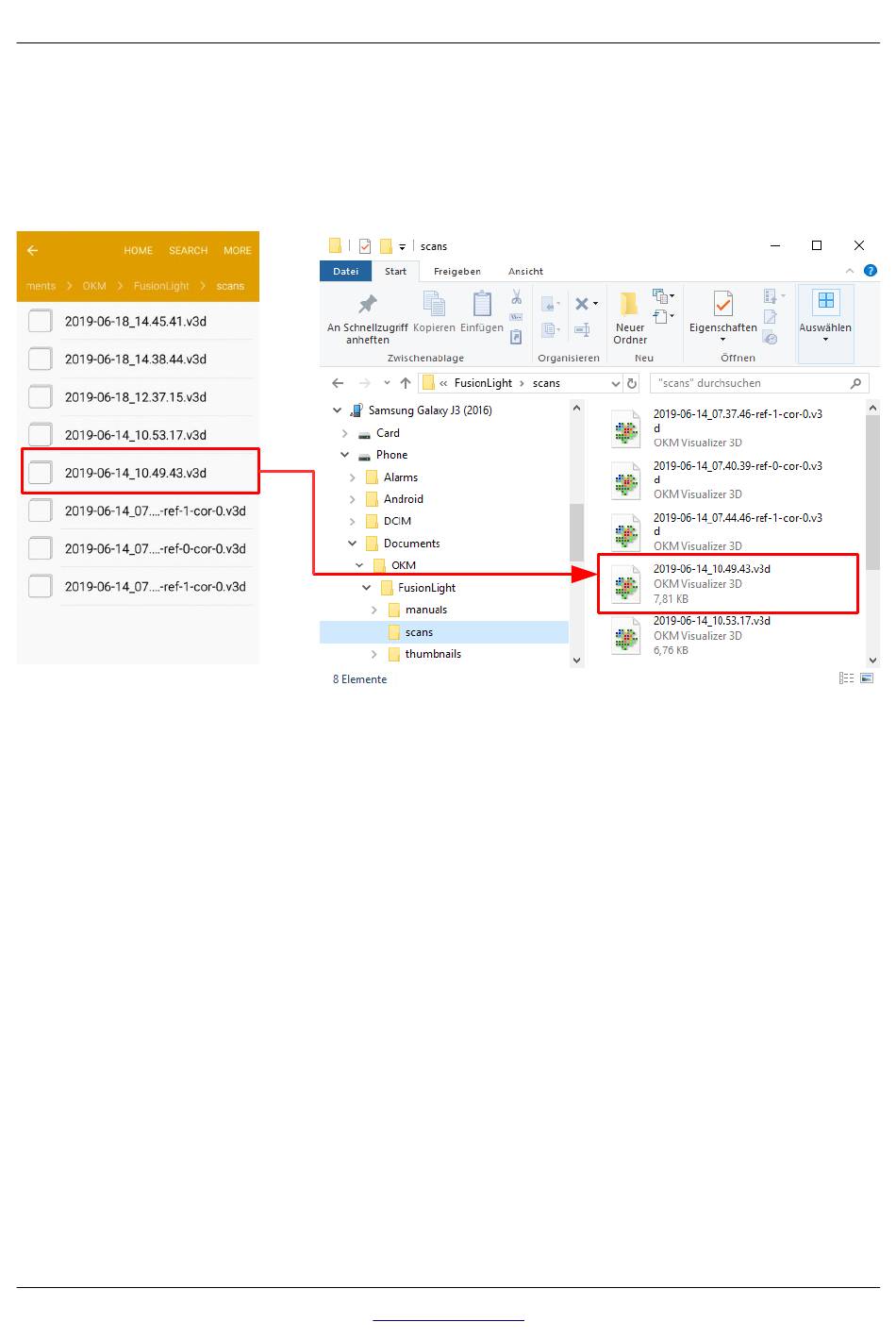Collapse the Phone tree node

[344, 455]
